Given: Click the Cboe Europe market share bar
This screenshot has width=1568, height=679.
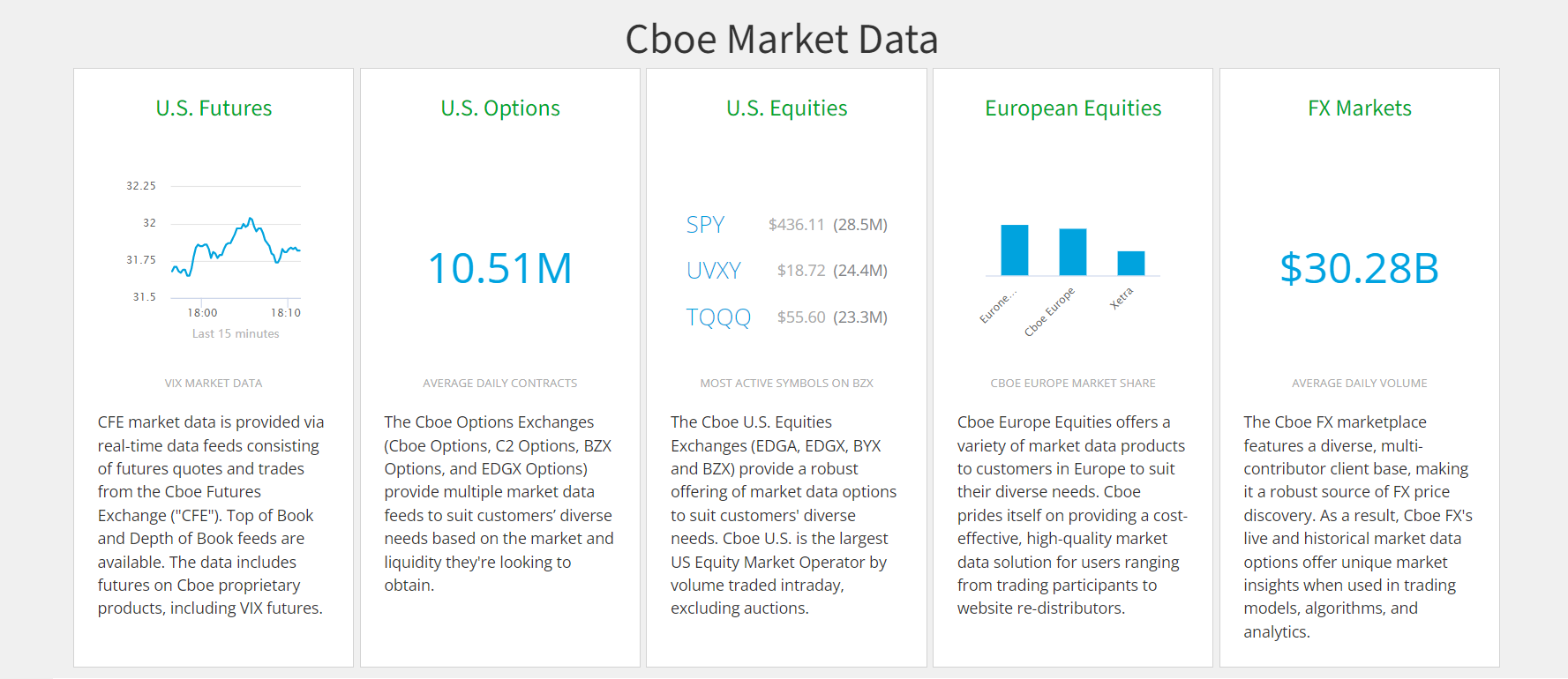Looking at the screenshot, I should click(x=1073, y=252).
